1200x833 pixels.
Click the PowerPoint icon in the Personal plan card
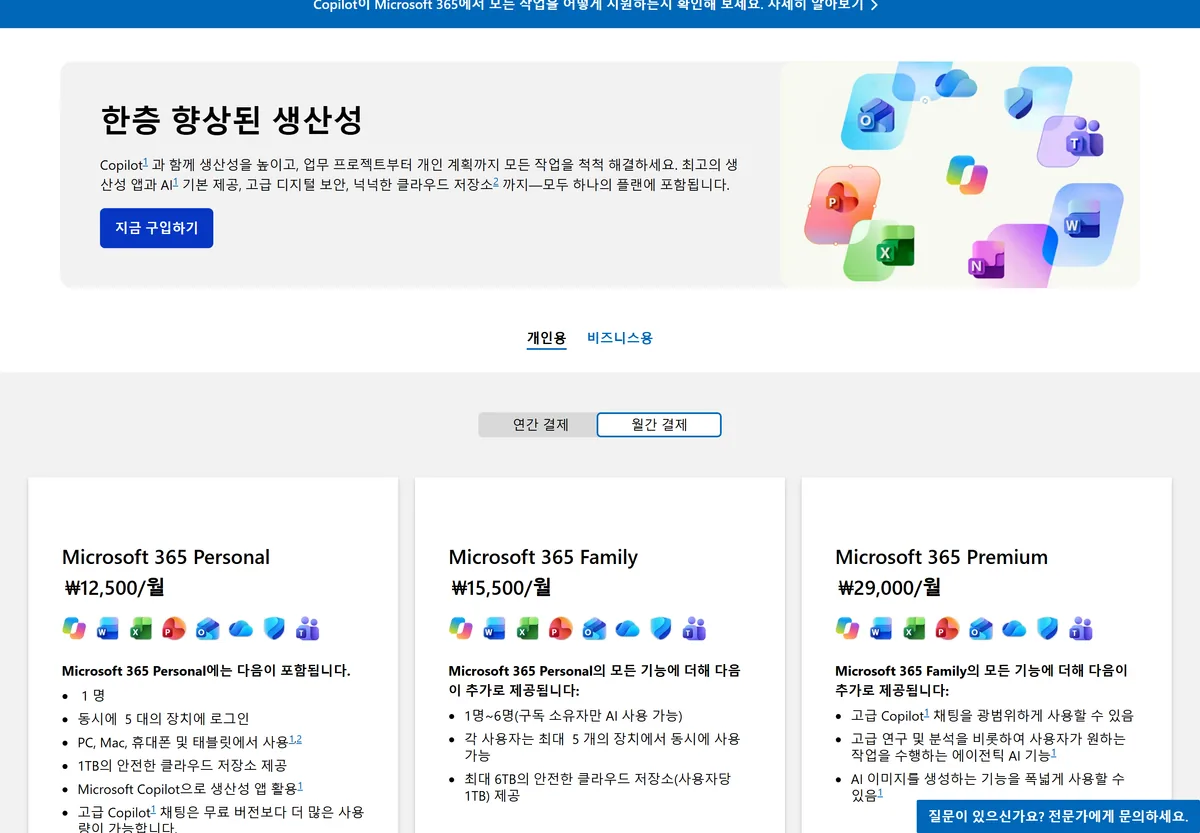(x=174, y=628)
